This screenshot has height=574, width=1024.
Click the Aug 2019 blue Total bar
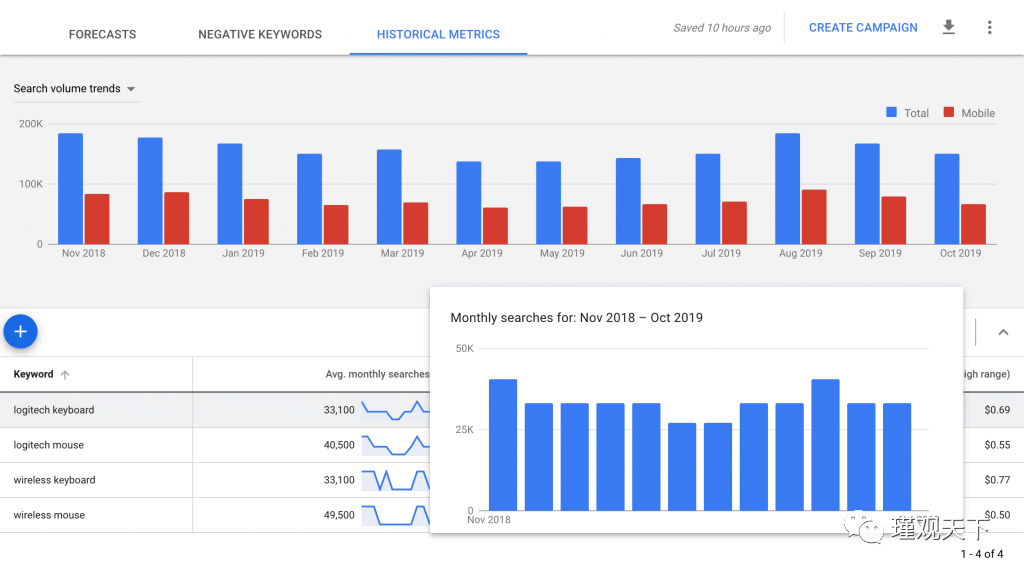[787, 190]
